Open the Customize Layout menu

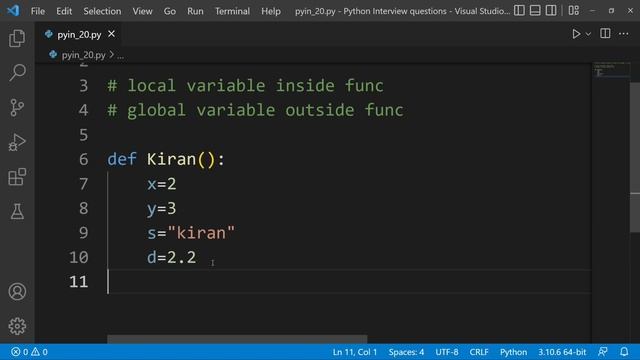tap(574, 11)
